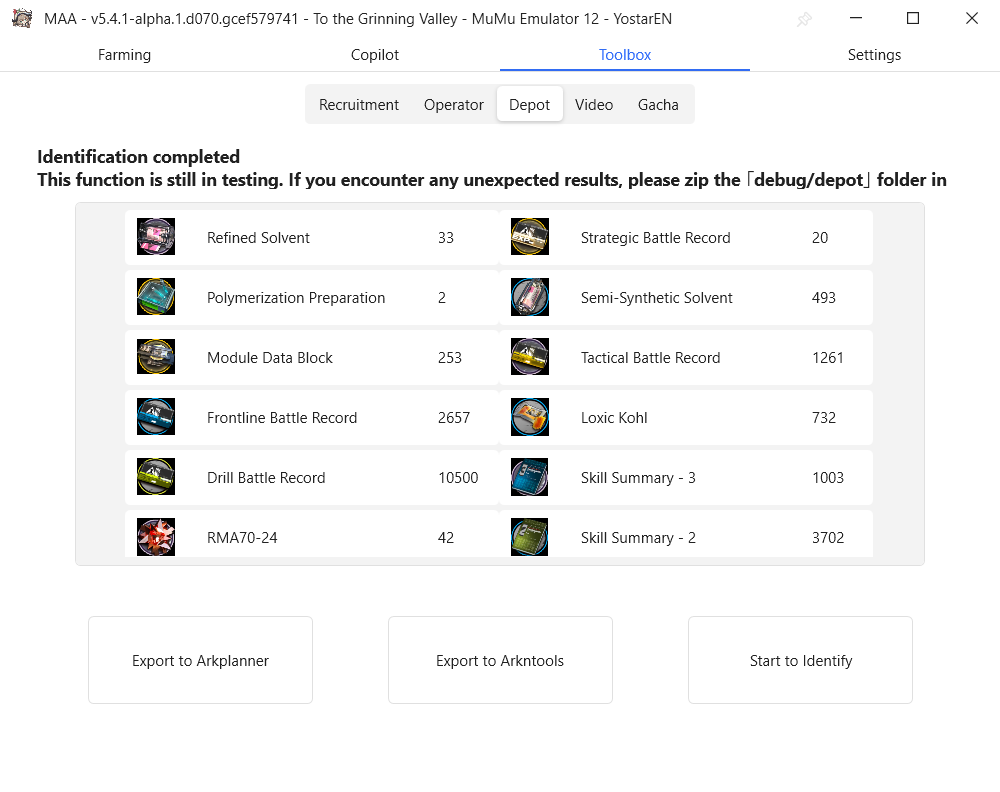Minimize the MAA window
Image resolution: width=1000 pixels, height=792 pixels.
[x=856, y=18]
